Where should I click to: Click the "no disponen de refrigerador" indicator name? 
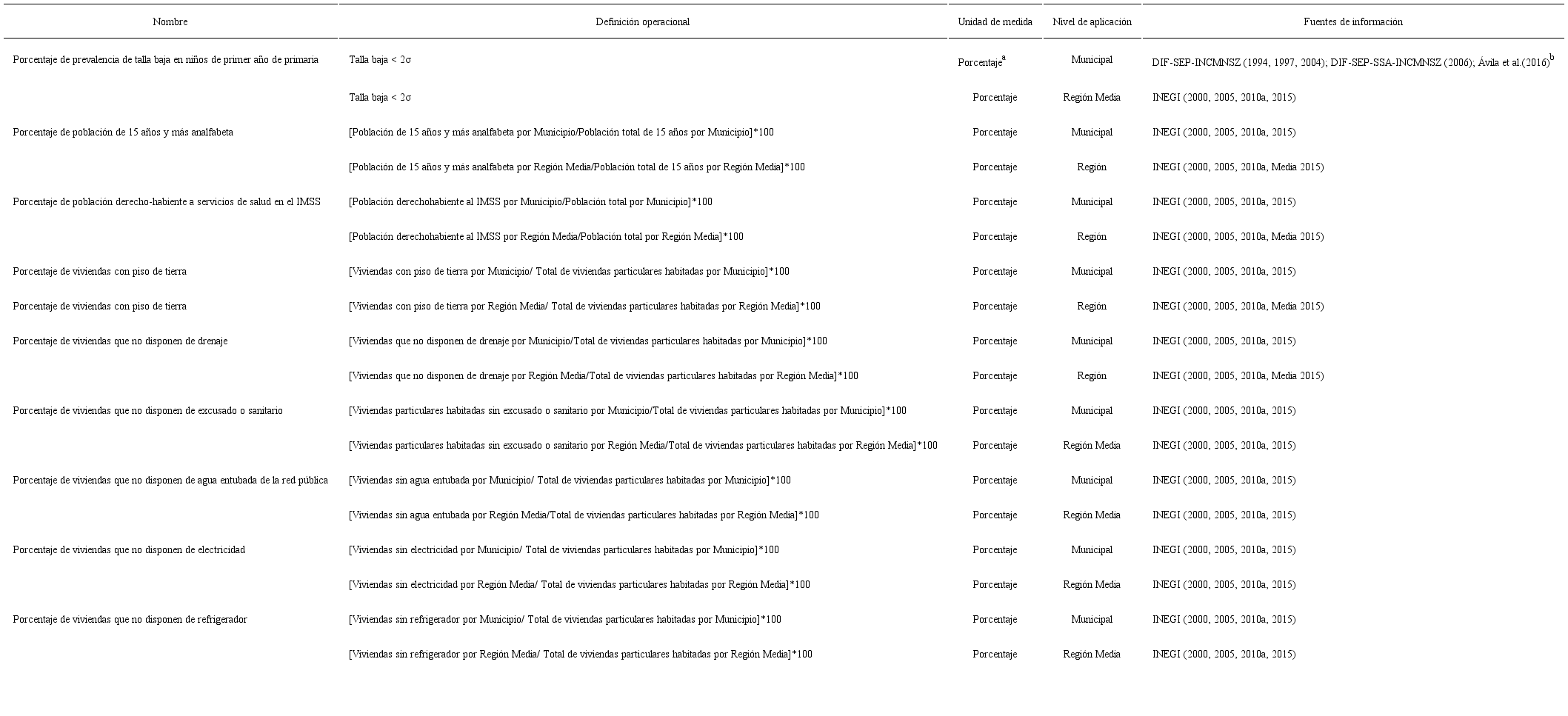pyautogui.click(x=130, y=620)
